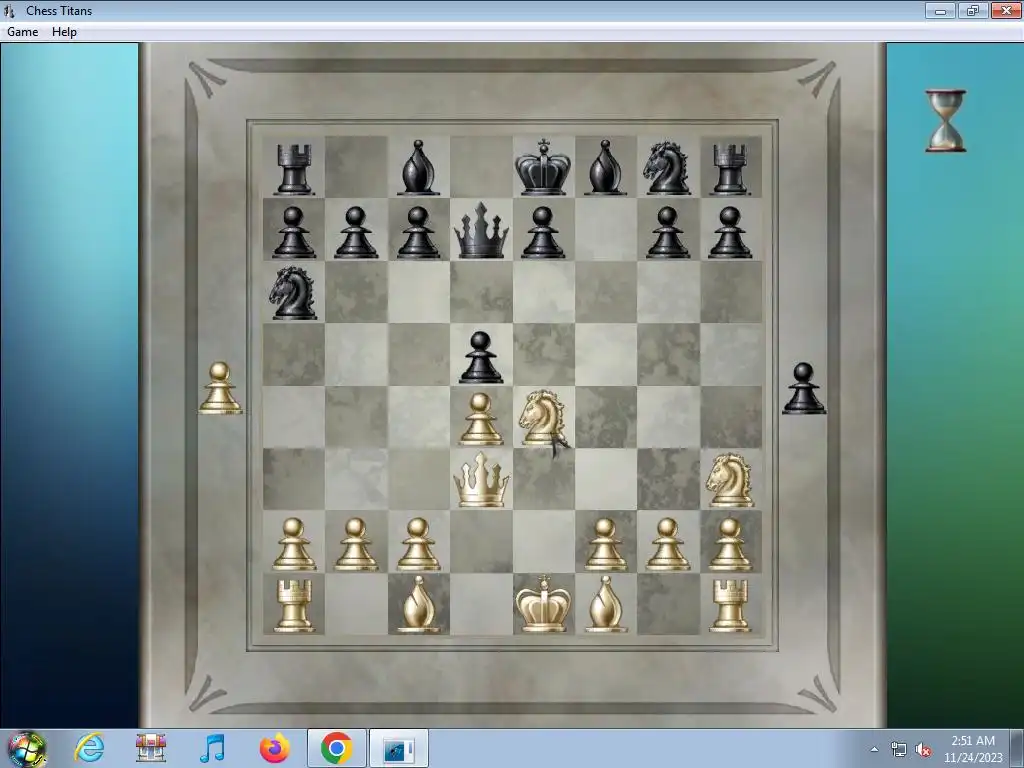Click the empty d8 square beside black king
The width and height of the screenshot is (1024, 768).
[x=481, y=167]
